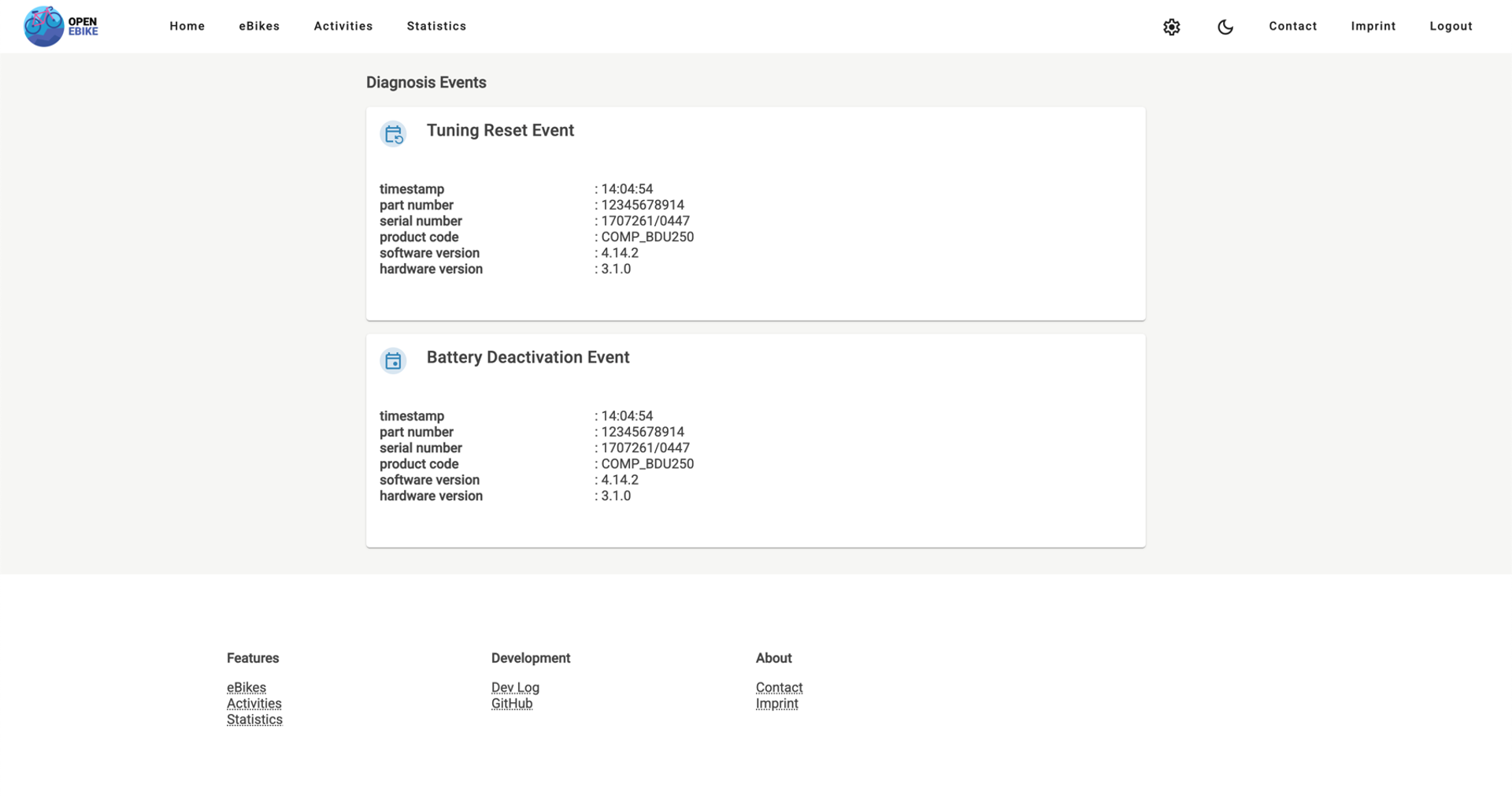Viewport: 1512px width, 799px height.
Task: Open the Dev Log link
Action: (x=514, y=687)
